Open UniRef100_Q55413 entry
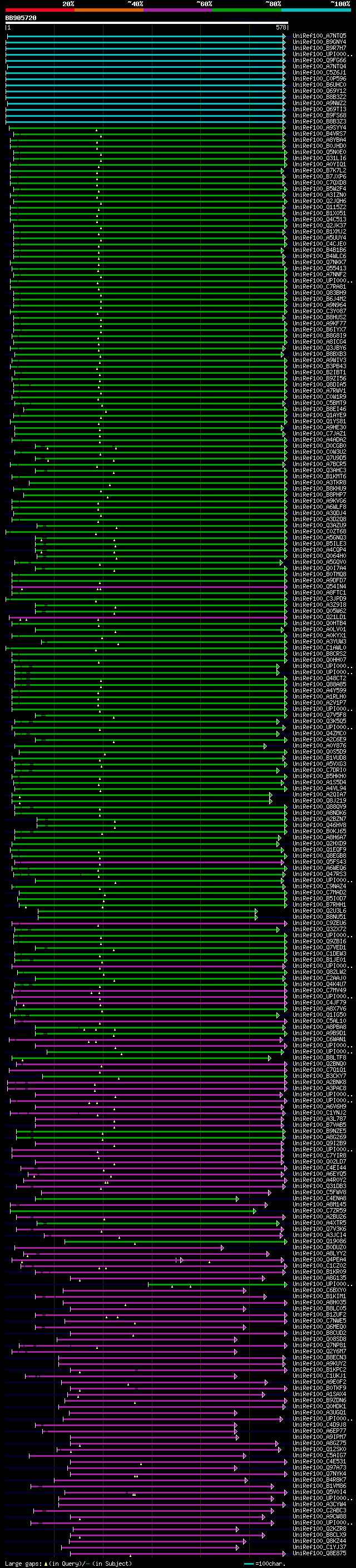 319,269
